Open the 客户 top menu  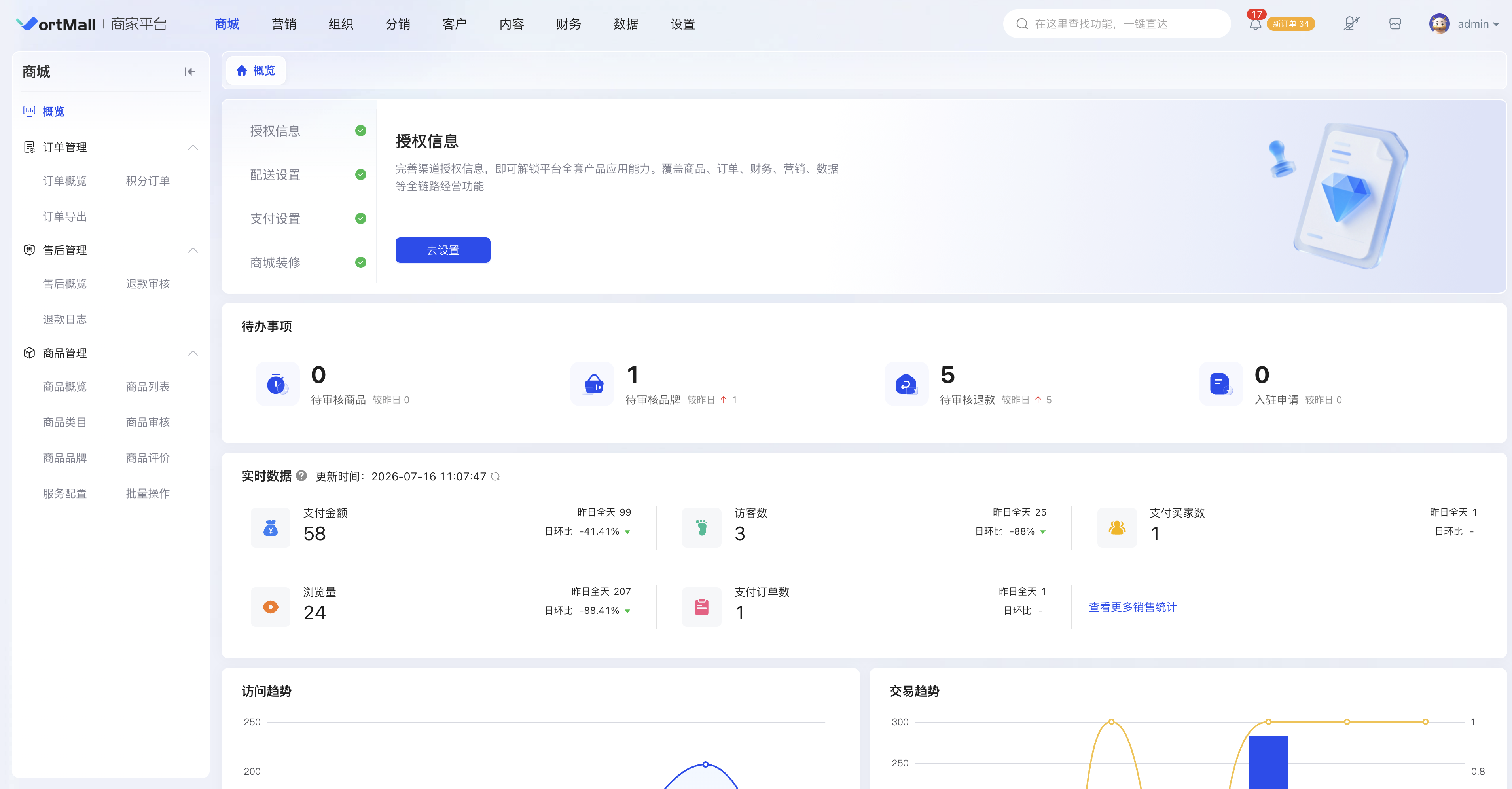(x=455, y=24)
